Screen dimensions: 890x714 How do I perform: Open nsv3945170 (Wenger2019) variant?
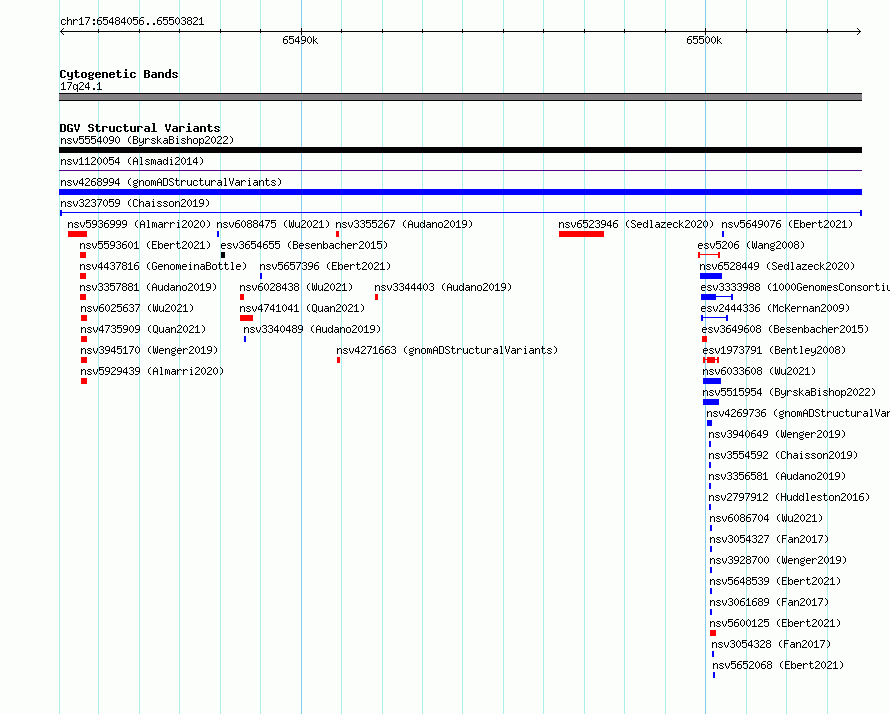pyautogui.click(x=149, y=350)
